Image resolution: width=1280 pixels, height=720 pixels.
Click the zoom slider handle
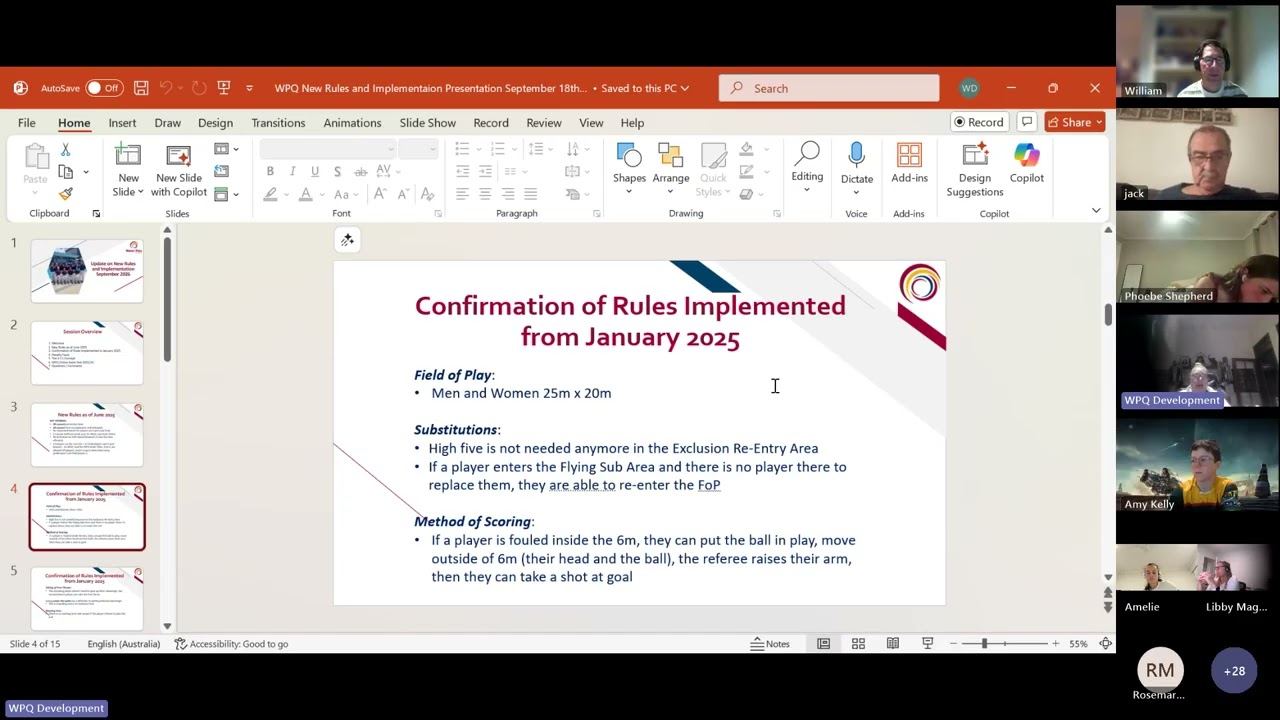click(984, 644)
